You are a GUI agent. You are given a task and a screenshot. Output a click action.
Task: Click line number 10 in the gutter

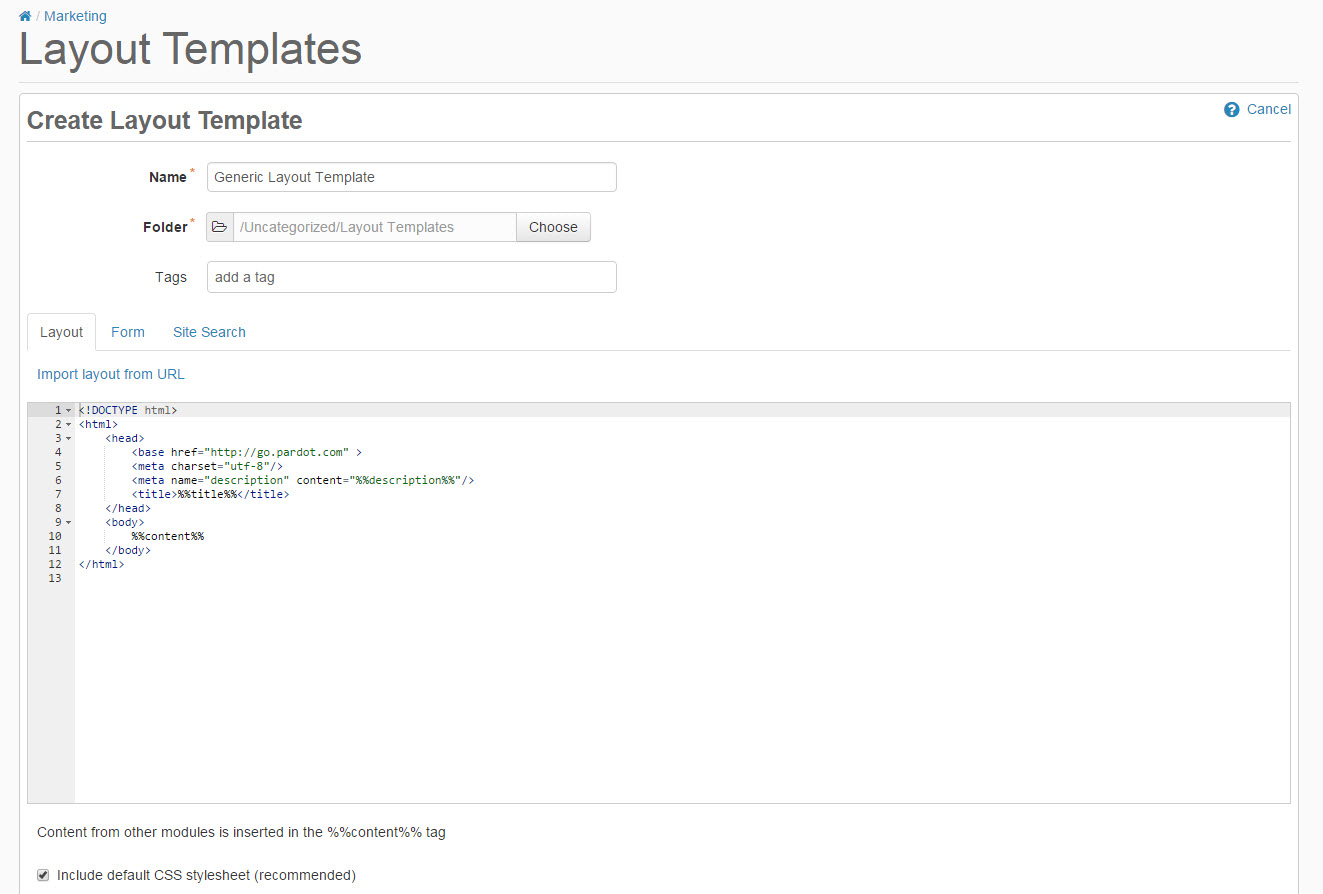[55, 535]
